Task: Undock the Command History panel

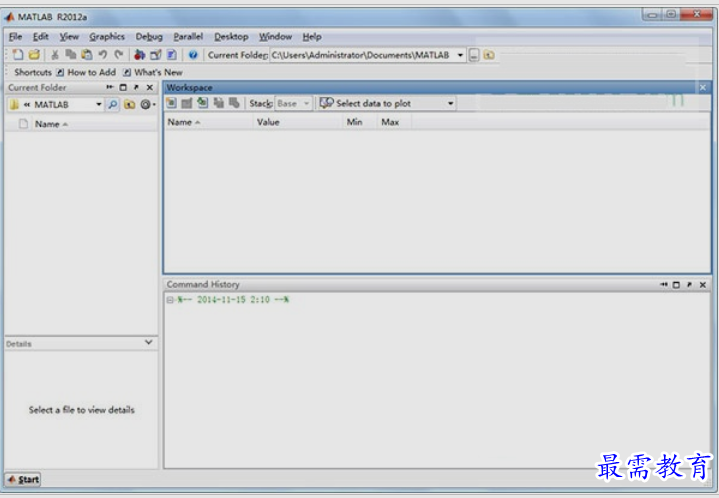Action: [x=689, y=285]
